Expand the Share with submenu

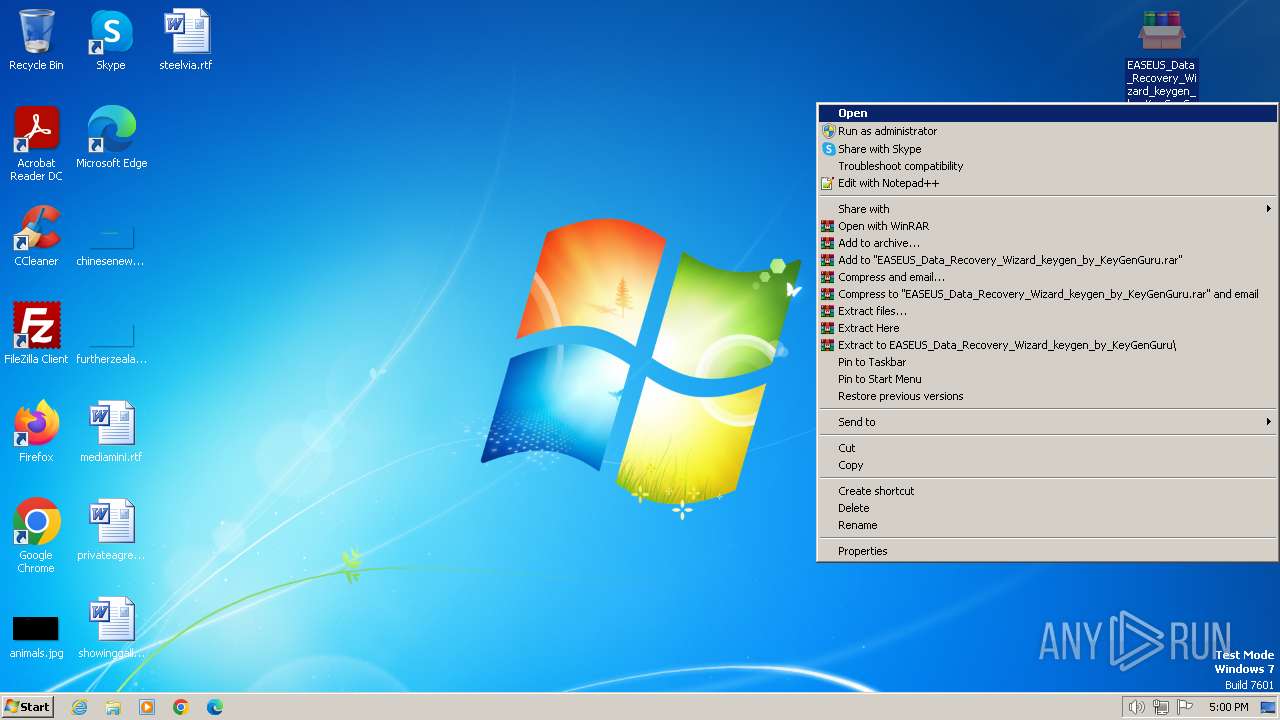1047,209
